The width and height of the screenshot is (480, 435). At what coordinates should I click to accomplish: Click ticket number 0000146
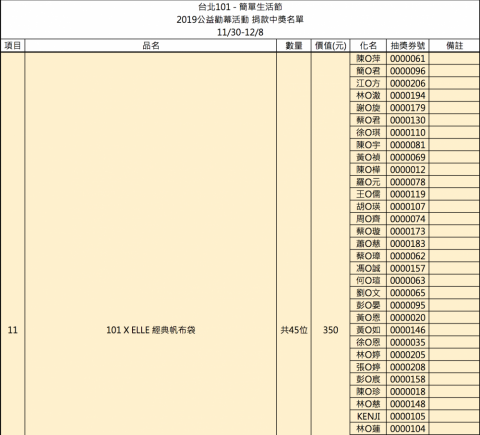pyautogui.click(x=408, y=330)
